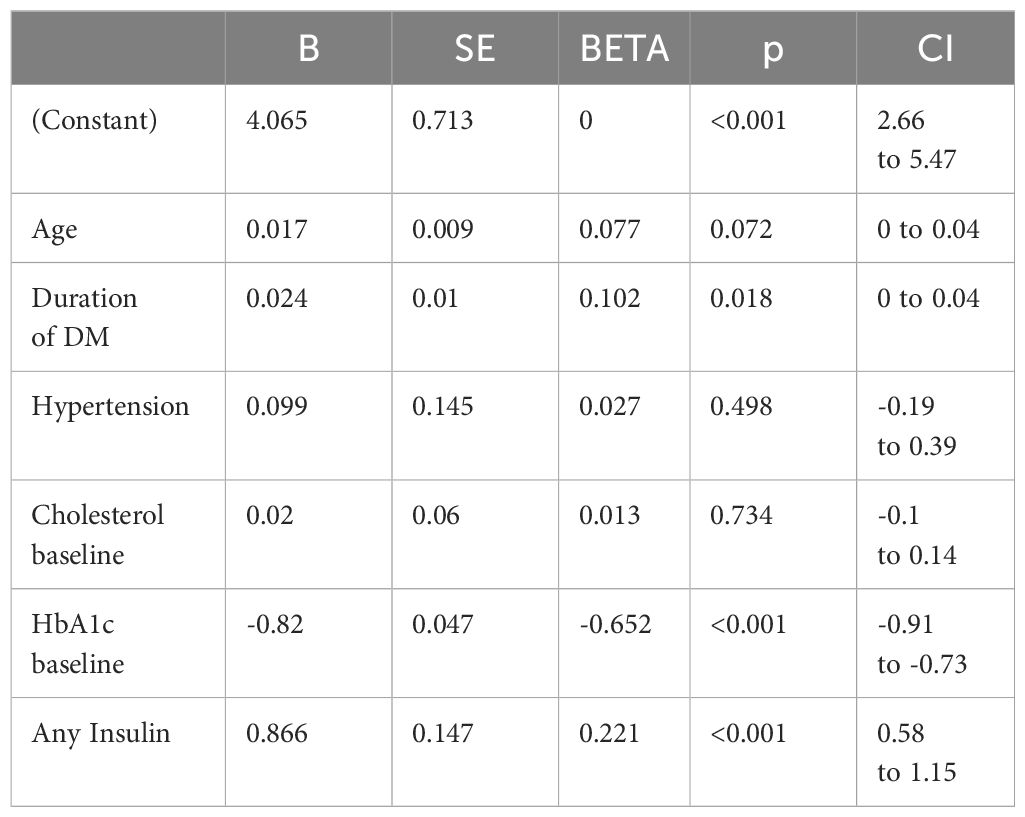Click the constant B value 4.065
Screen dimensions: 1025x817
click(x=277, y=120)
